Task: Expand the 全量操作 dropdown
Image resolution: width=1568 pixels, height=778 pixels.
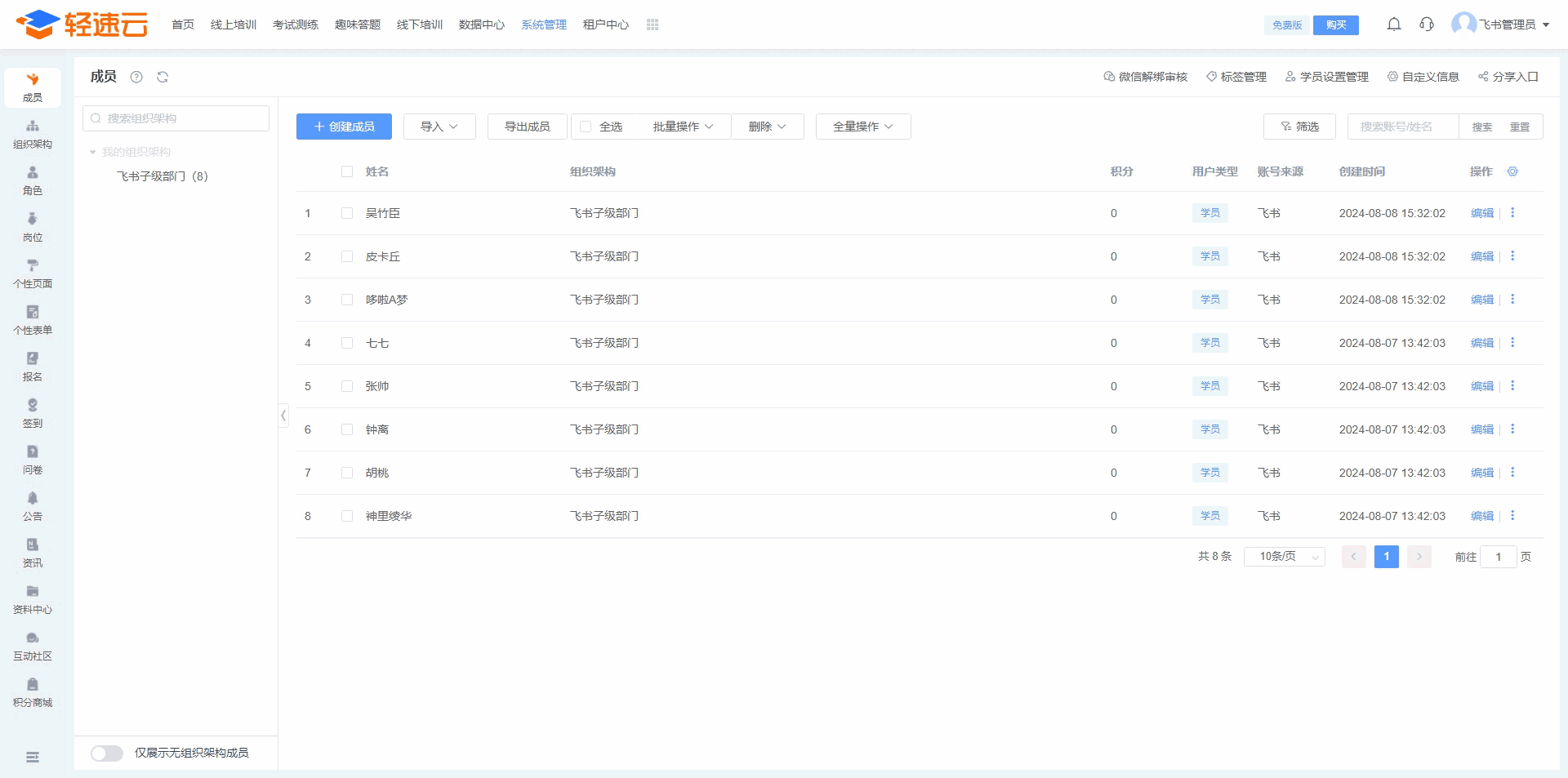Action: point(862,127)
